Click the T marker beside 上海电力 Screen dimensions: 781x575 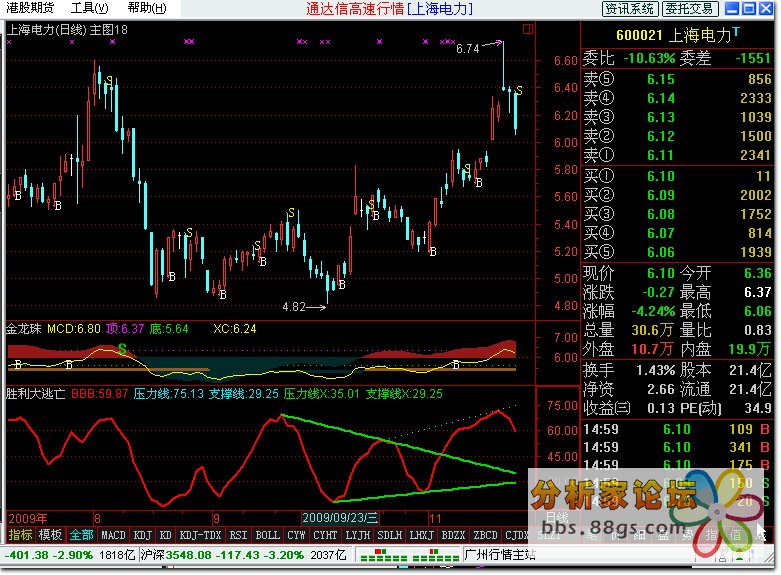(x=736, y=31)
